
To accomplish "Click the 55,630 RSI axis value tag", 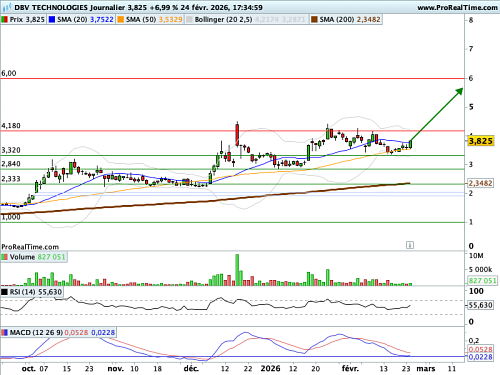I will click(480, 305).
